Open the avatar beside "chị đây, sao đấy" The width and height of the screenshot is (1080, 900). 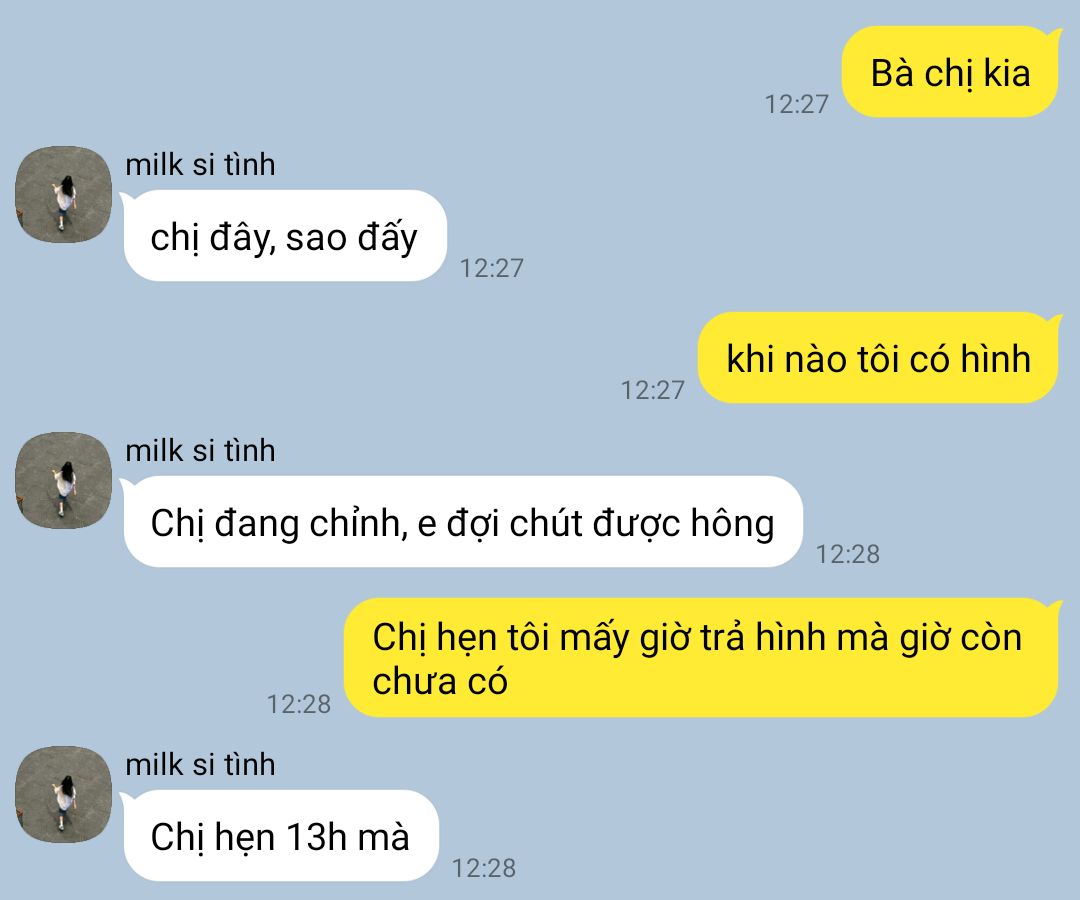pos(63,194)
